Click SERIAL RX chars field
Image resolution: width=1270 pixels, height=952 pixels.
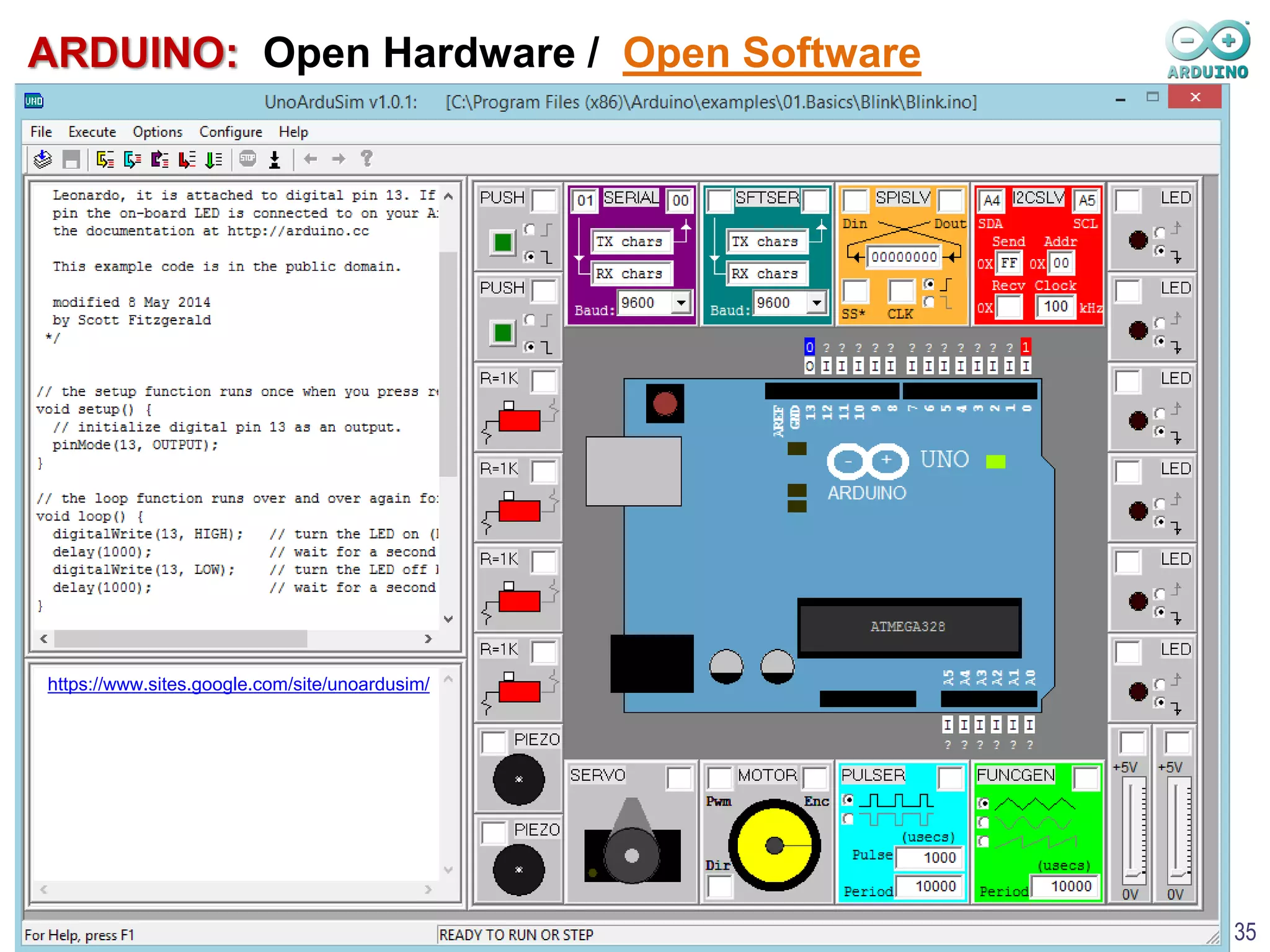tap(632, 273)
